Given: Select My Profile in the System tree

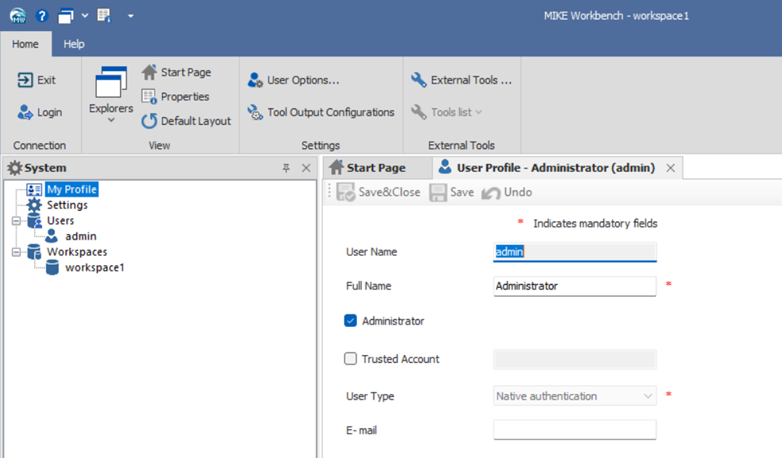Looking at the screenshot, I should (x=72, y=189).
